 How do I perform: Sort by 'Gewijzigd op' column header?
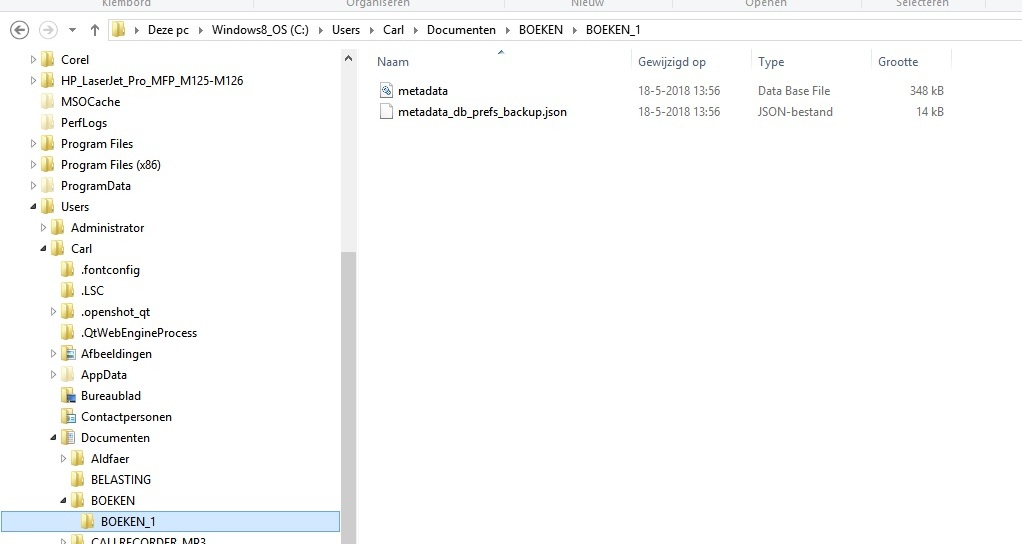[672, 62]
